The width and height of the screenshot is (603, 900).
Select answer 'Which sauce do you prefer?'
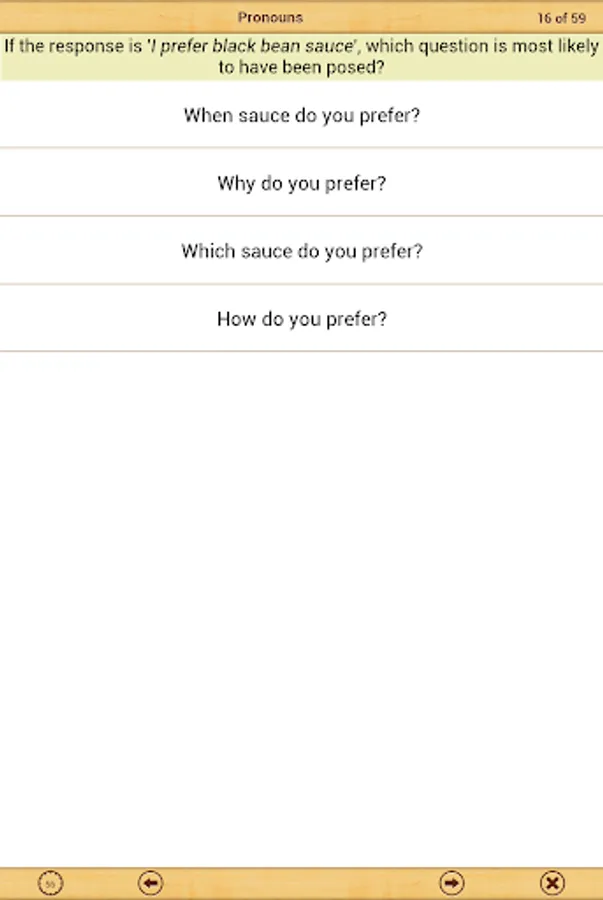click(301, 251)
